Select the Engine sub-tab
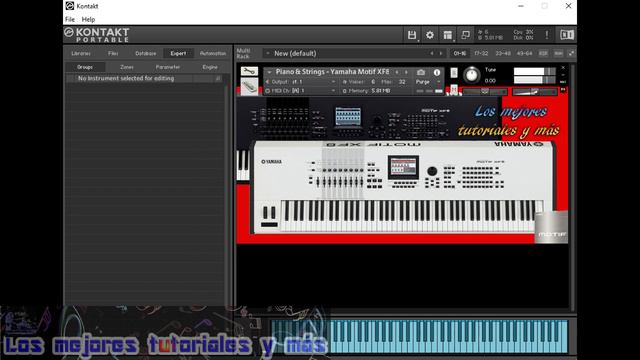Screen dimensions: 640x360 [x=210, y=67]
